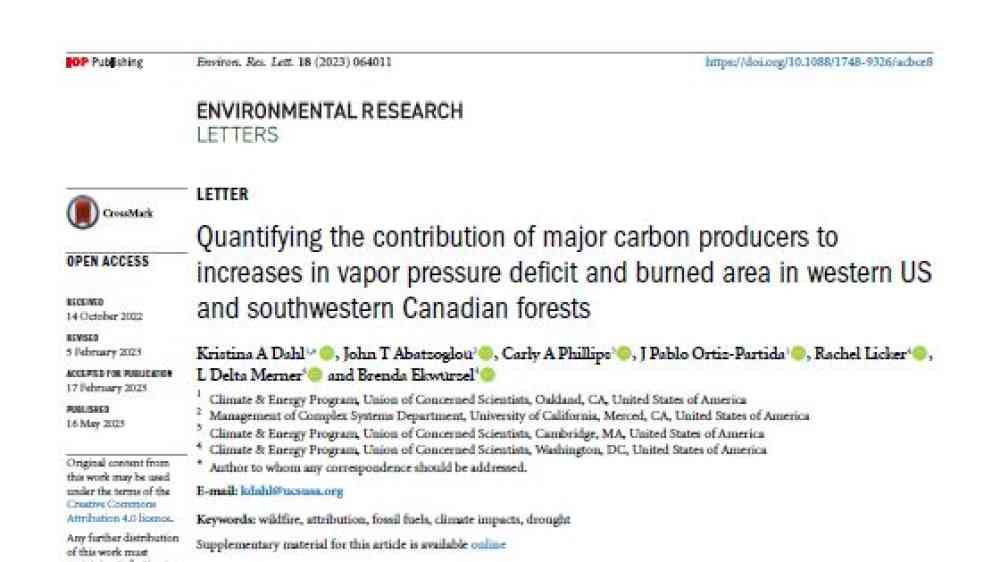
Task: Click the Environmental Research Letters journal title
Action: (330, 122)
